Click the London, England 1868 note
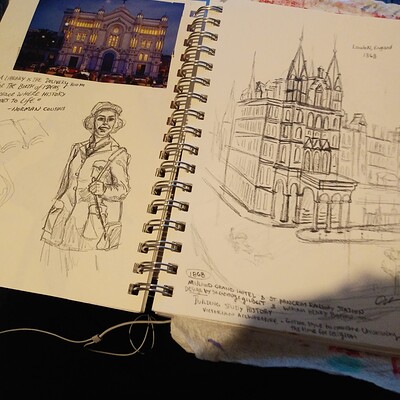 [x=367, y=51]
